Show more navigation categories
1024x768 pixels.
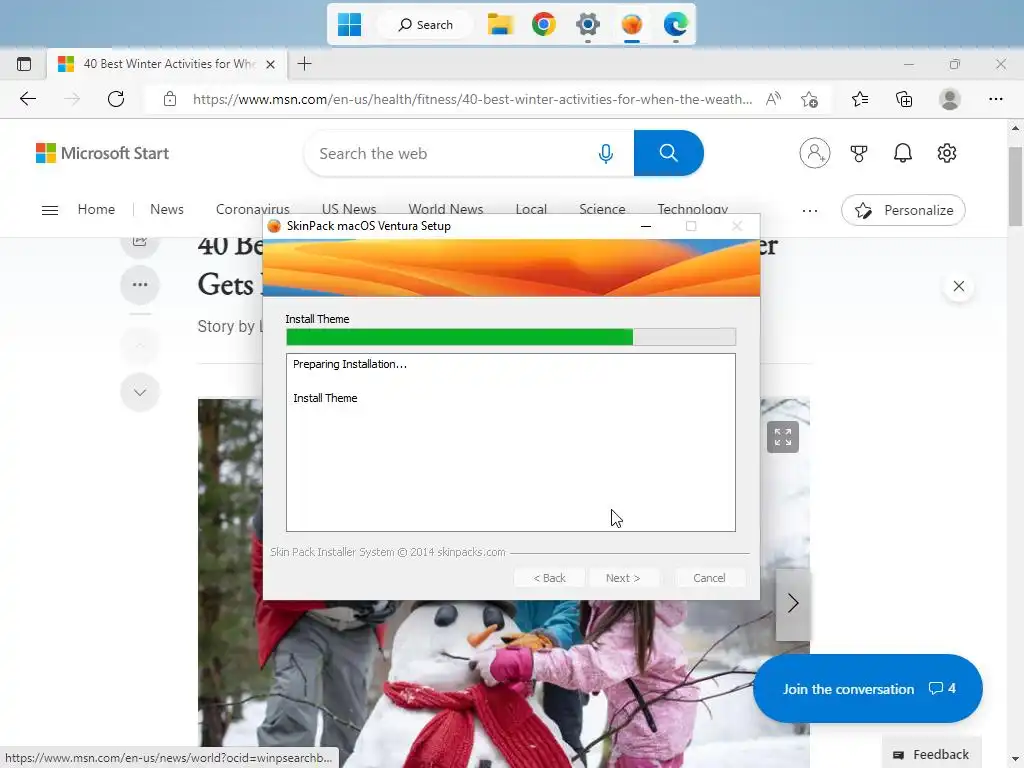(810, 210)
